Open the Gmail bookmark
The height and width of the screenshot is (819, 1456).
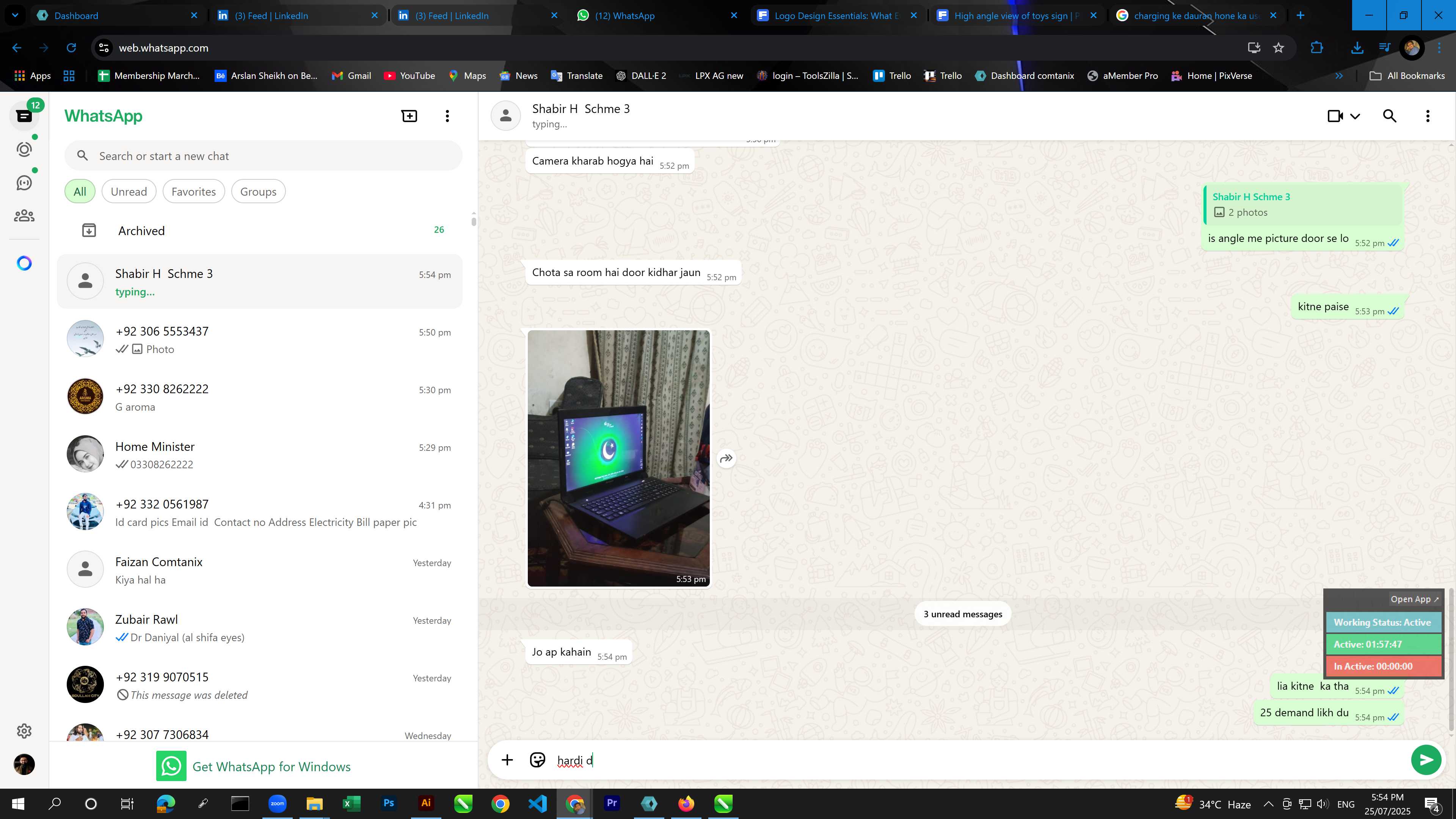point(351,76)
